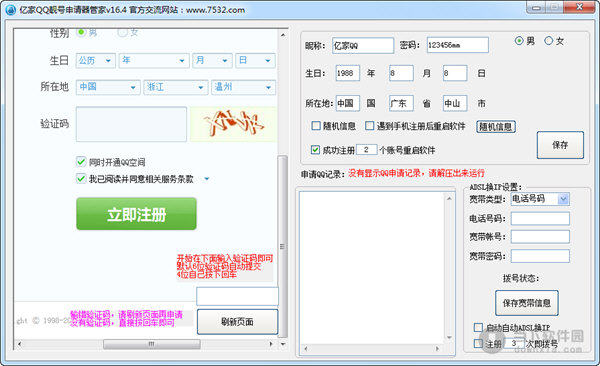
Task: Uncheck 成功注册 restart checkbox
Action: [x=315, y=150]
